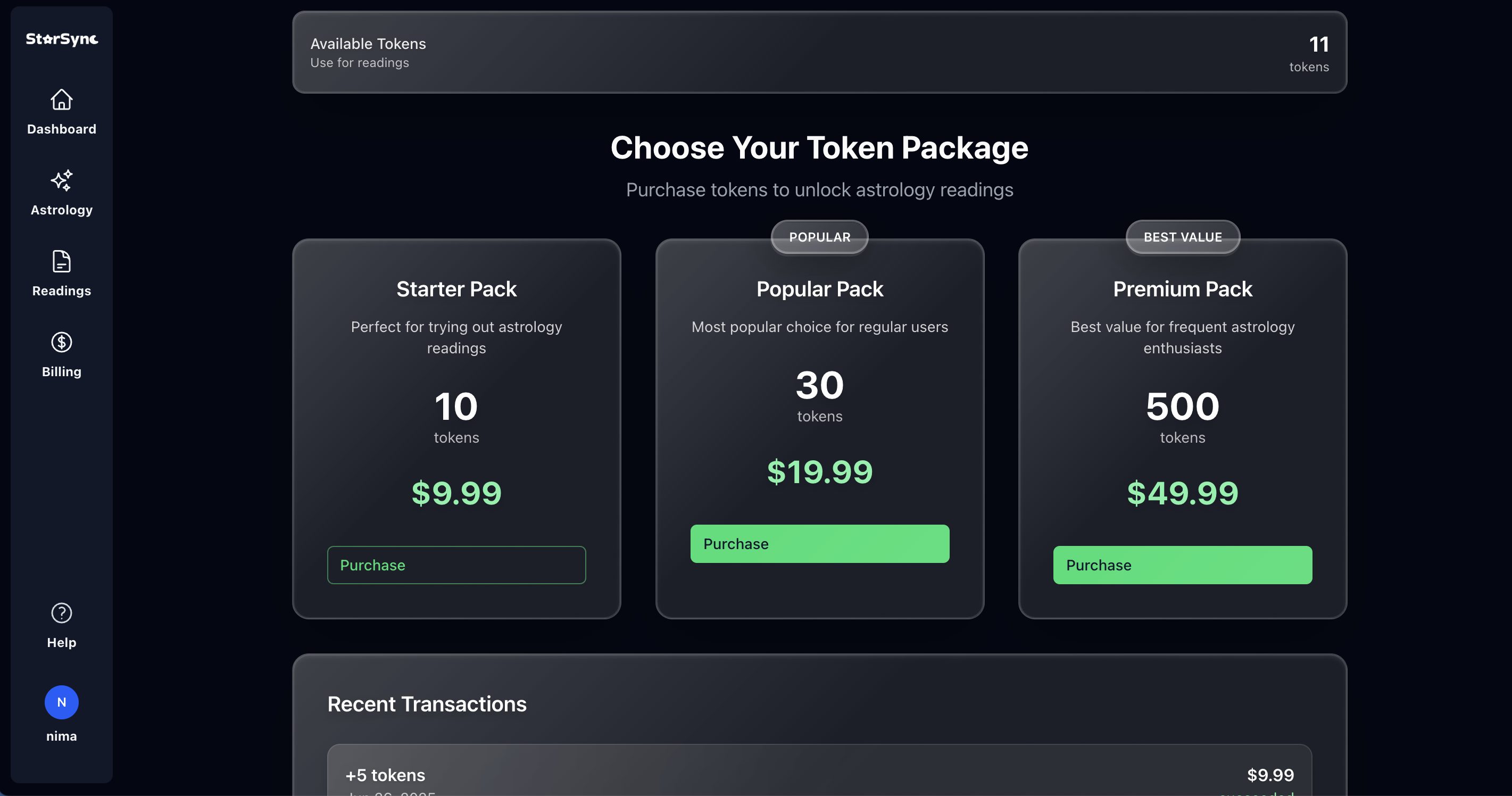The width and height of the screenshot is (1512, 796).
Task: Purchase the Popular Pack
Action: click(x=819, y=544)
